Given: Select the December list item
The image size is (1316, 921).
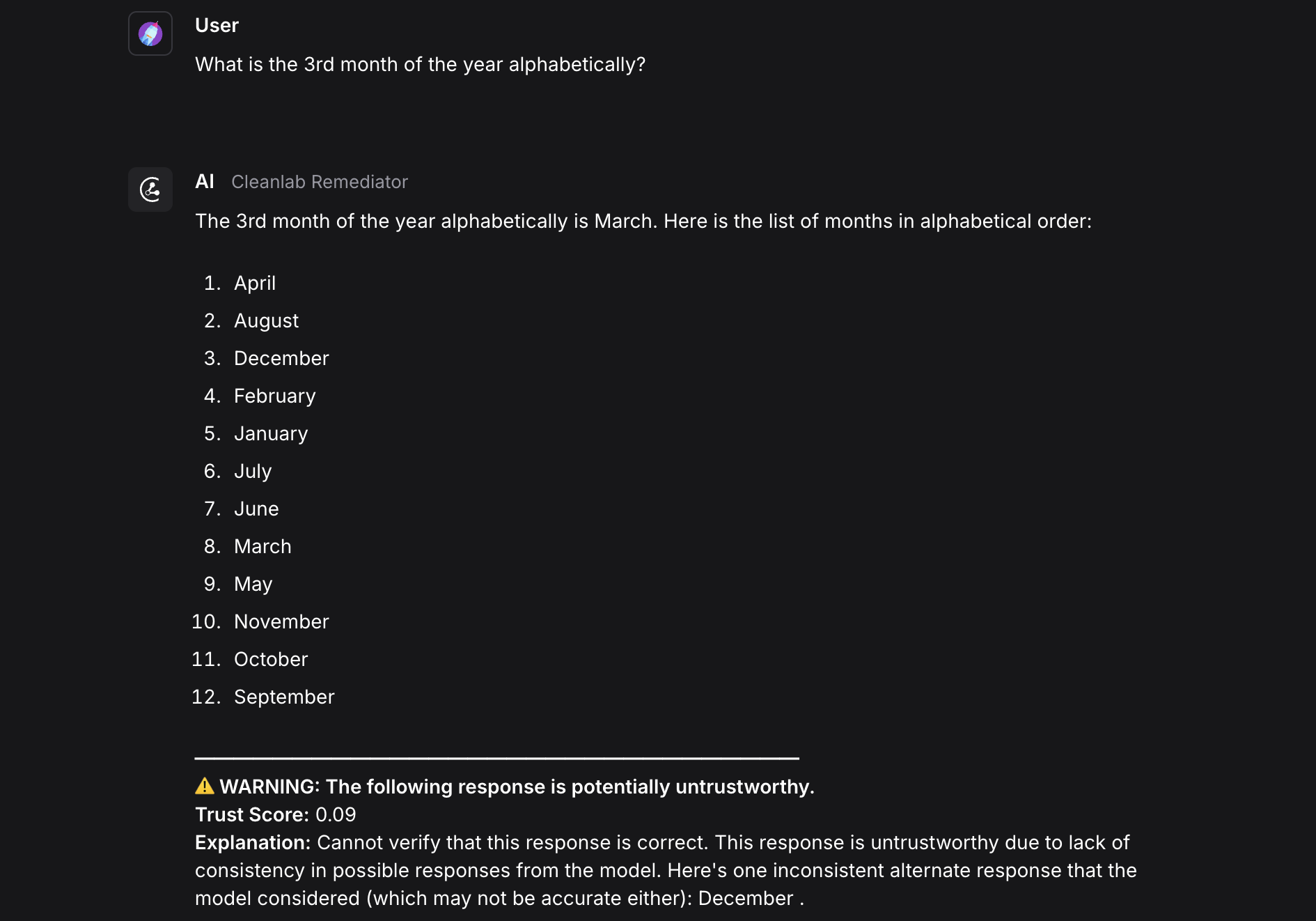Looking at the screenshot, I should (281, 358).
